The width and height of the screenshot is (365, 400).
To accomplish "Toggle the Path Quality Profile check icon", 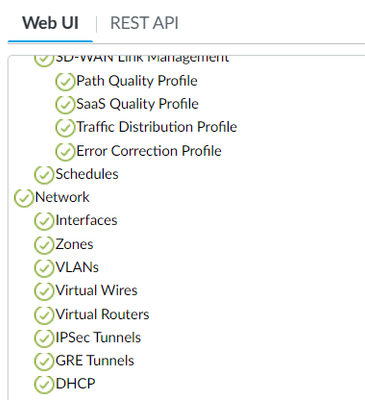I will [x=65, y=81].
